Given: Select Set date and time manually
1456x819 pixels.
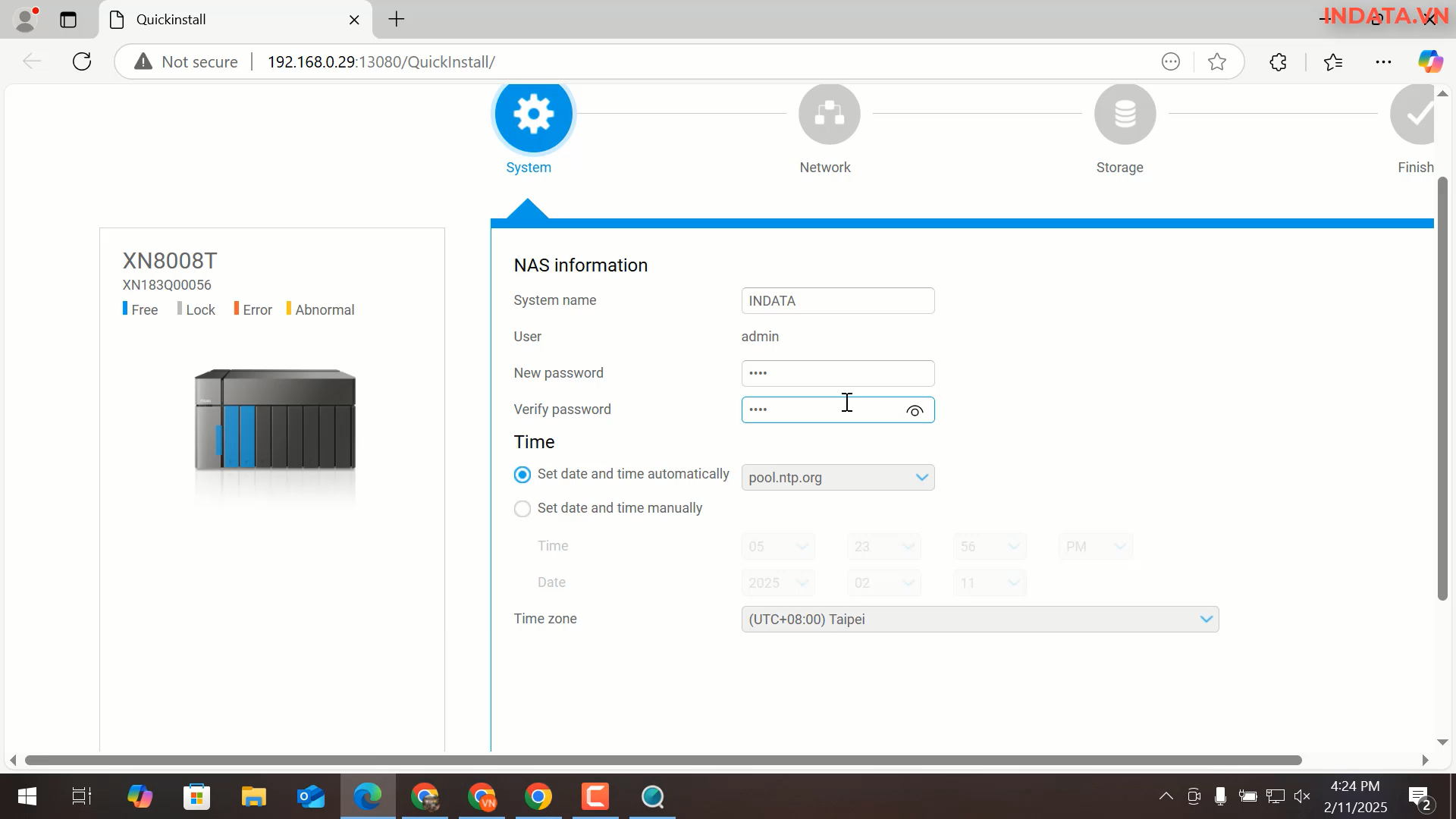Looking at the screenshot, I should click(522, 509).
